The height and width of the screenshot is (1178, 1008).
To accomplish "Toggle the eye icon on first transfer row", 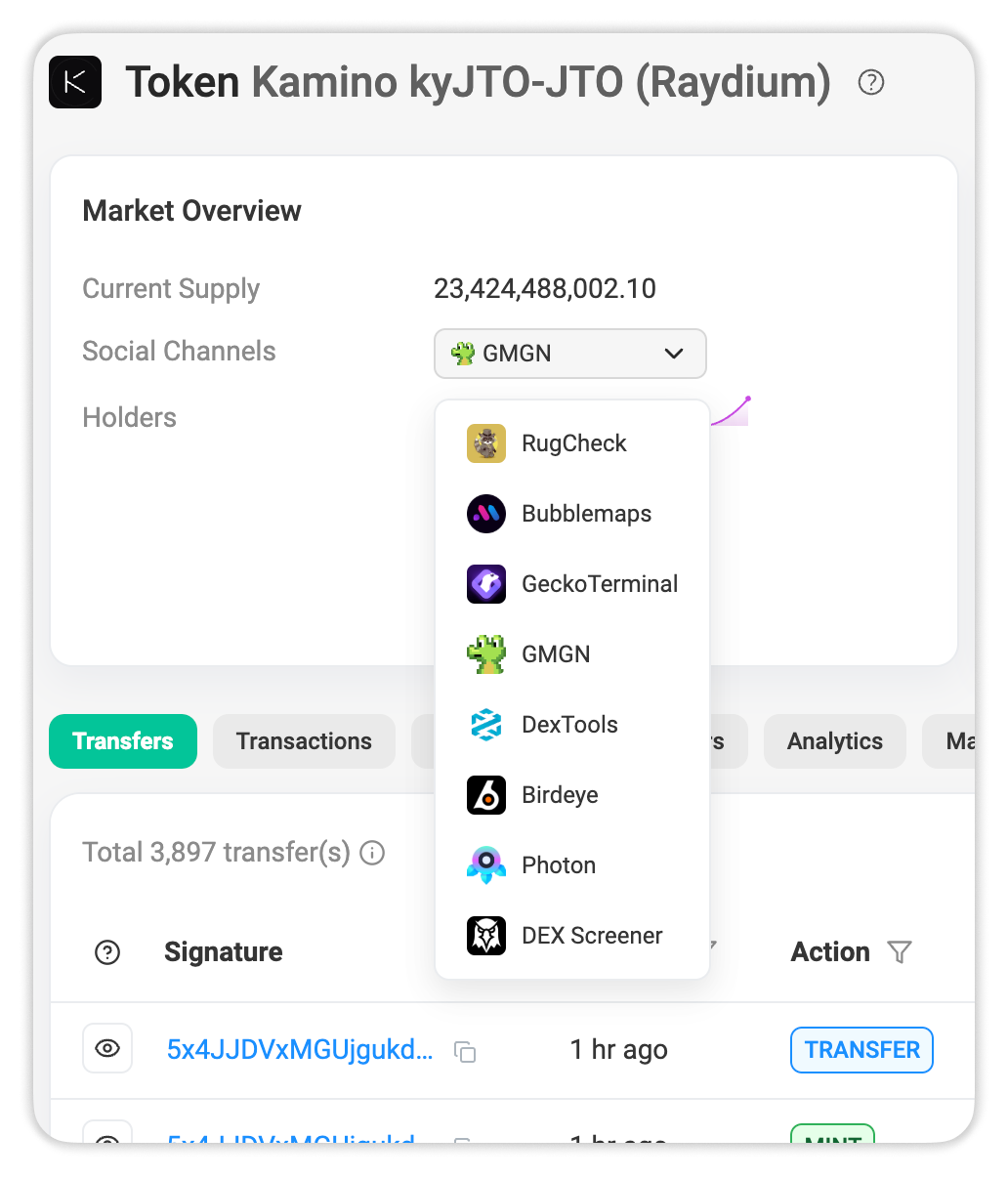I will (107, 1049).
